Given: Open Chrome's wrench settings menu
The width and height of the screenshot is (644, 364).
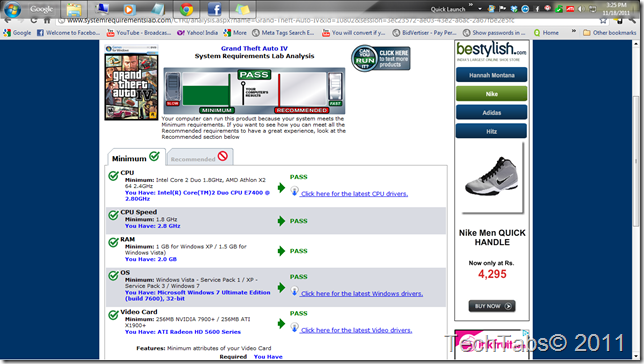Looking at the screenshot, I should point(633,20).
